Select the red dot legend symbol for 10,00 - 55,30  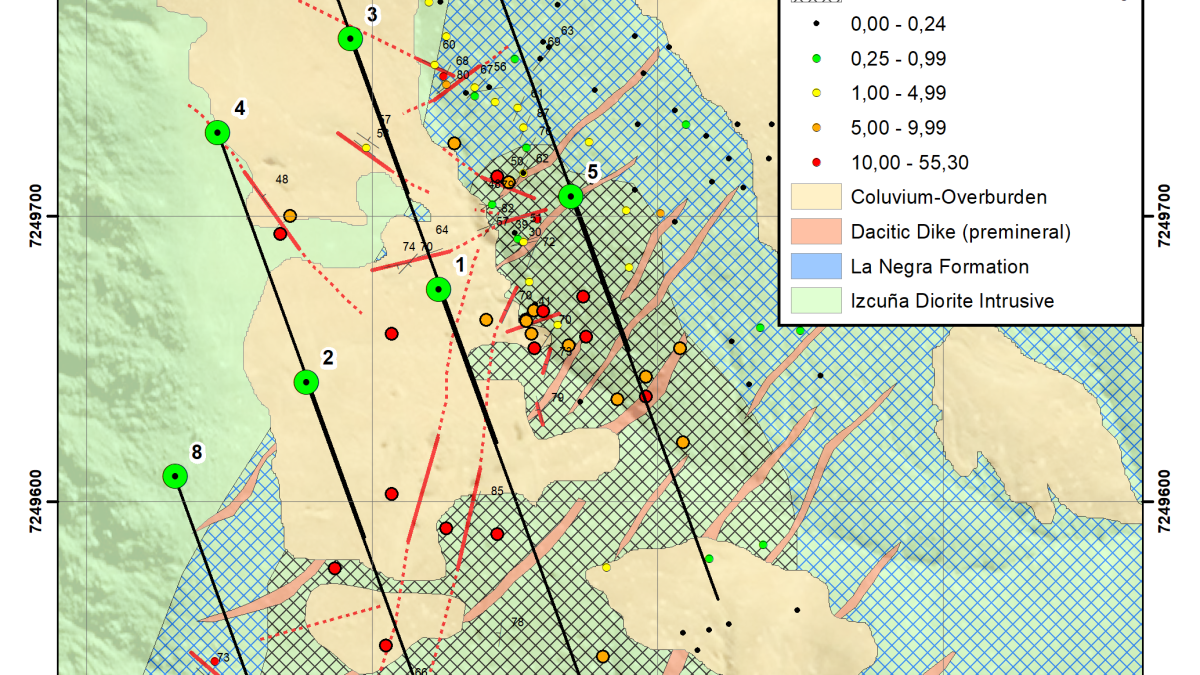(x=816, y=163)
